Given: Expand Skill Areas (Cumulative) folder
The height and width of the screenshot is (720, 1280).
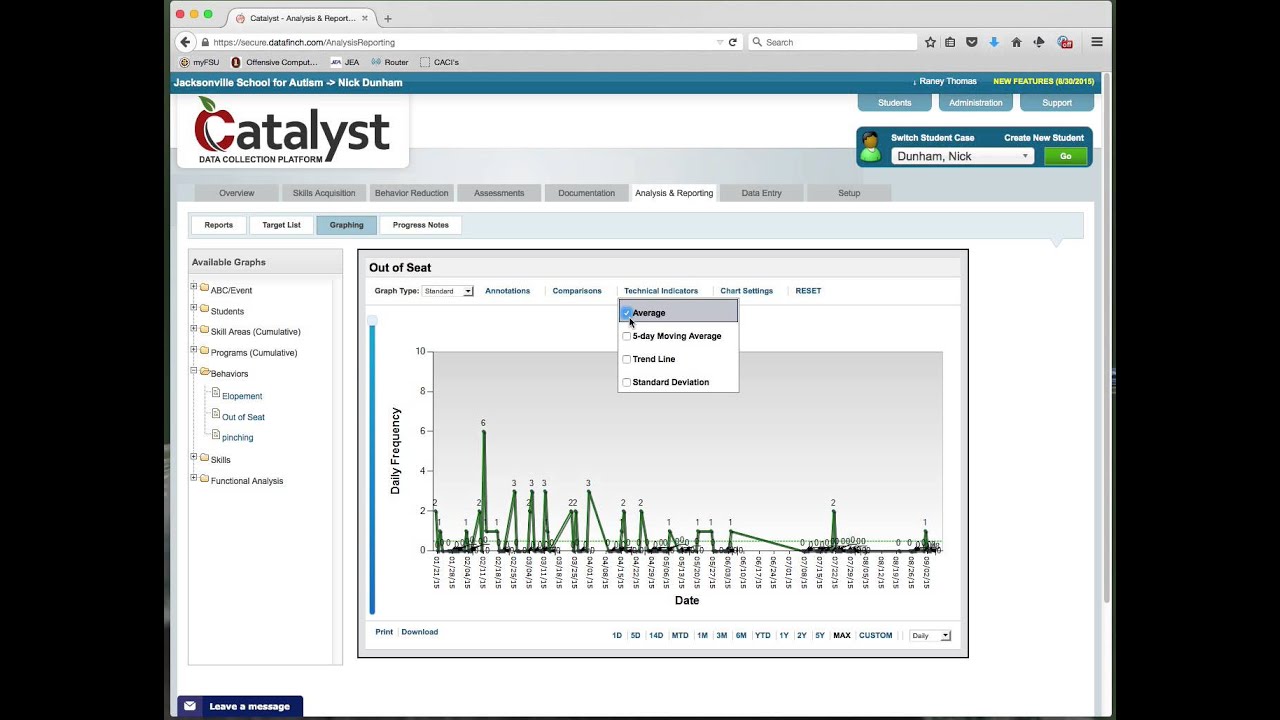Looking at the screenshot, I should point(194,329).
